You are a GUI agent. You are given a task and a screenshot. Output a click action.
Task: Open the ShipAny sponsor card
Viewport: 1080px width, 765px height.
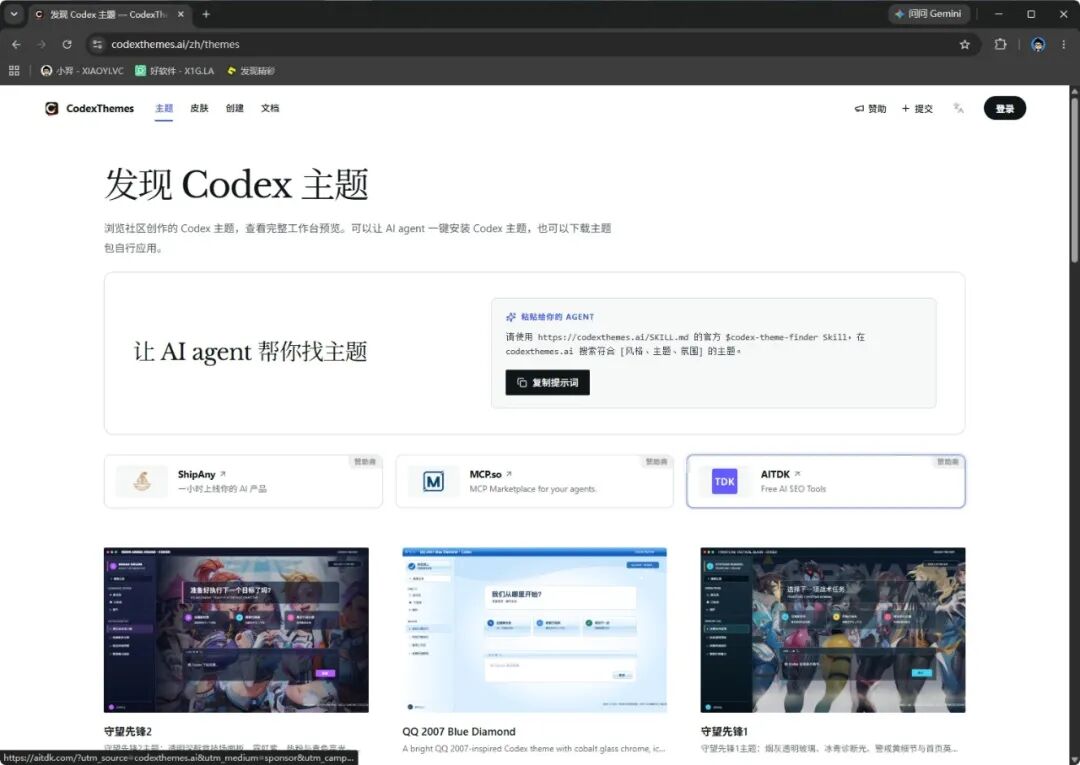(x=243, y=481)
